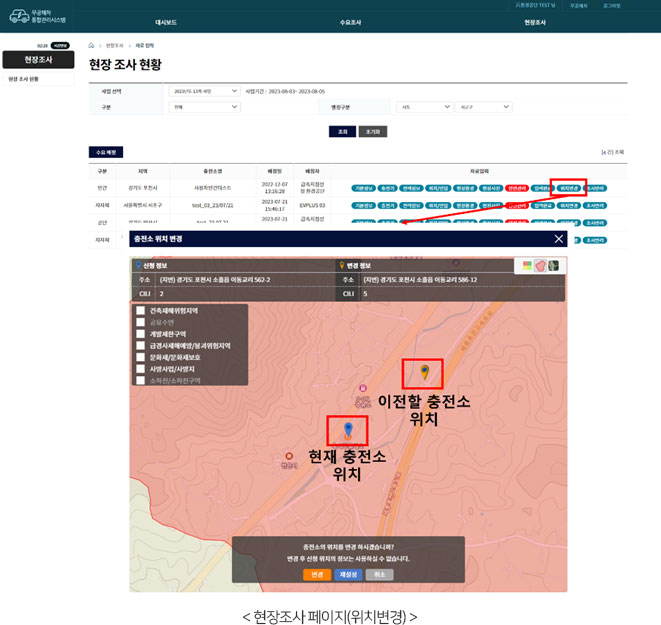The image size is (661, 625).
Task: Click the yellow relocation target map pin
Action: [424, 373]
